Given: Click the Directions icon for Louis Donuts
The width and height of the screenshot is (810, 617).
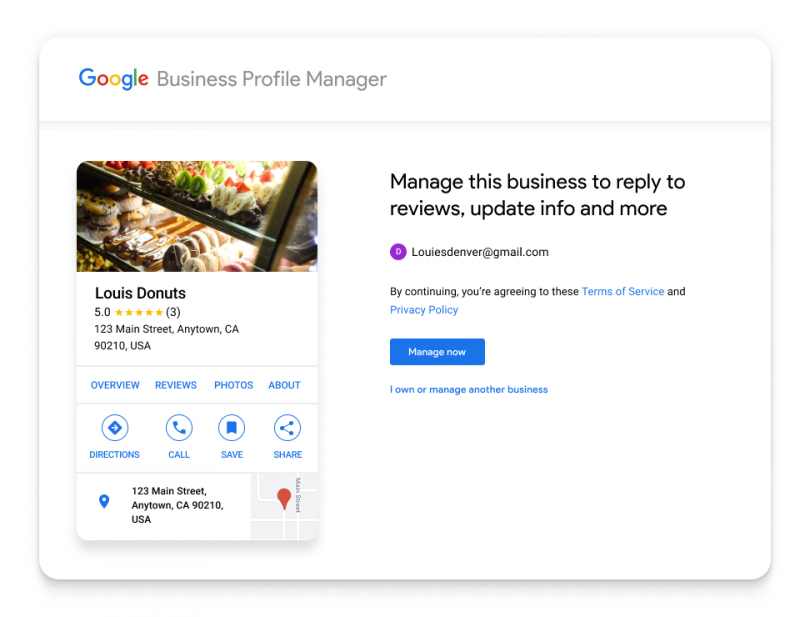Looking at the screenshot, I should point(114,428).
